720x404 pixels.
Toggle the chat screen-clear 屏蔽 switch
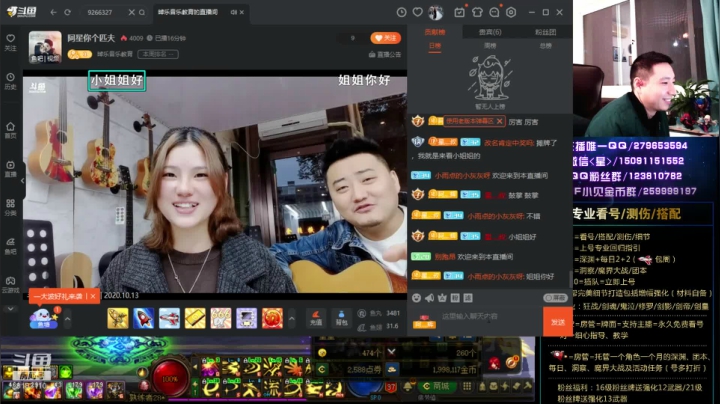[x=555, y=298]
